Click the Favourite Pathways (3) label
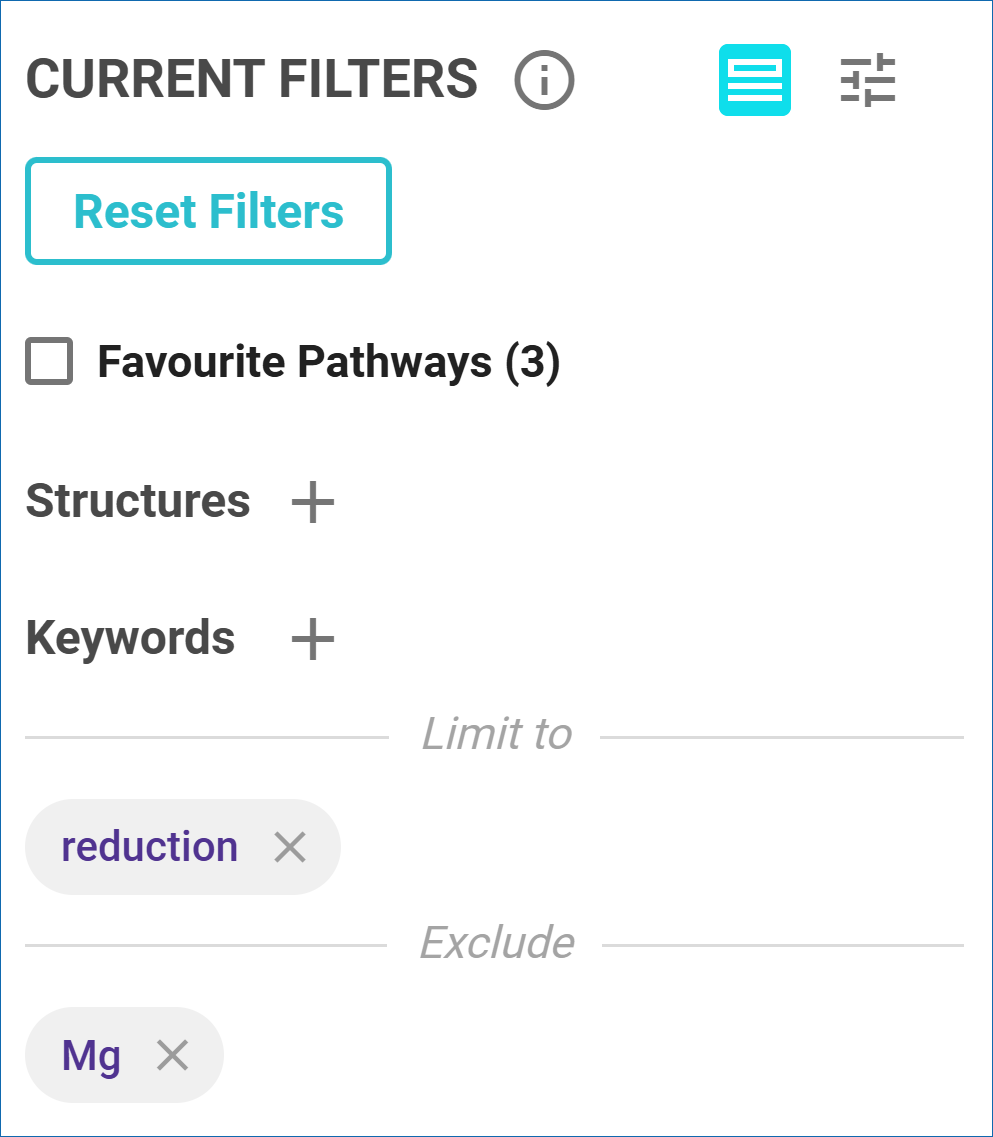This screenshot has height=1137, width=993. pyautogui.click(x=328, y=362)
